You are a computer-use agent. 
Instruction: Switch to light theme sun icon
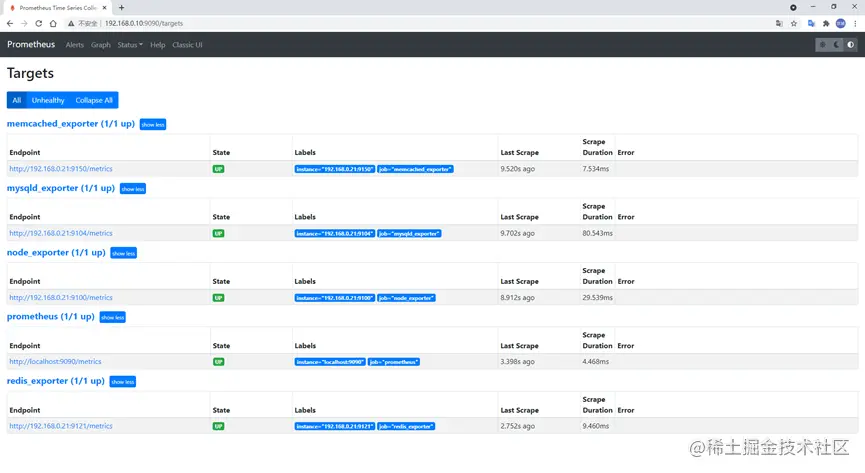click(x=823, y=45)
